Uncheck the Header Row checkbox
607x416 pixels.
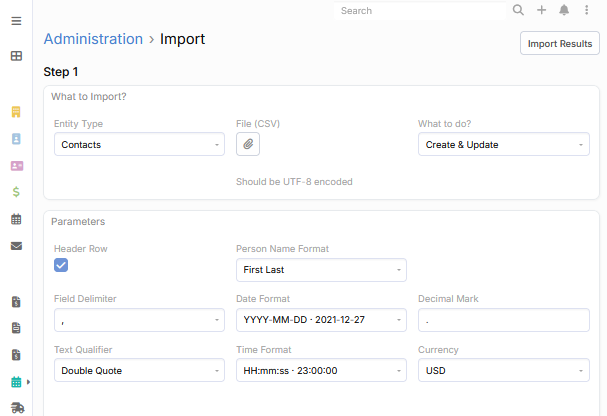(x=61, y=265)
